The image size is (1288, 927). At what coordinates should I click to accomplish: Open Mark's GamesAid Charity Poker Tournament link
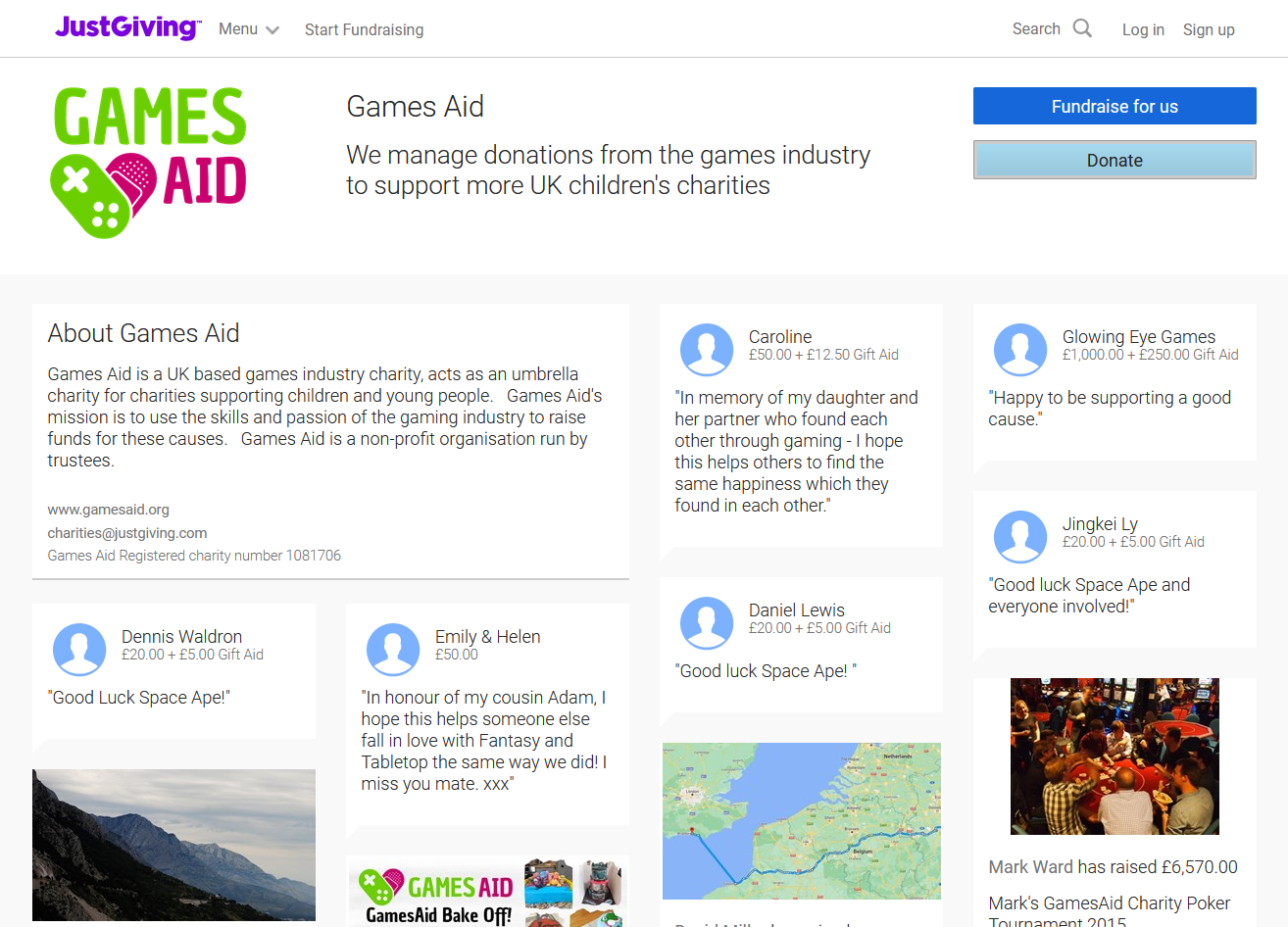tap(1109, 912)
